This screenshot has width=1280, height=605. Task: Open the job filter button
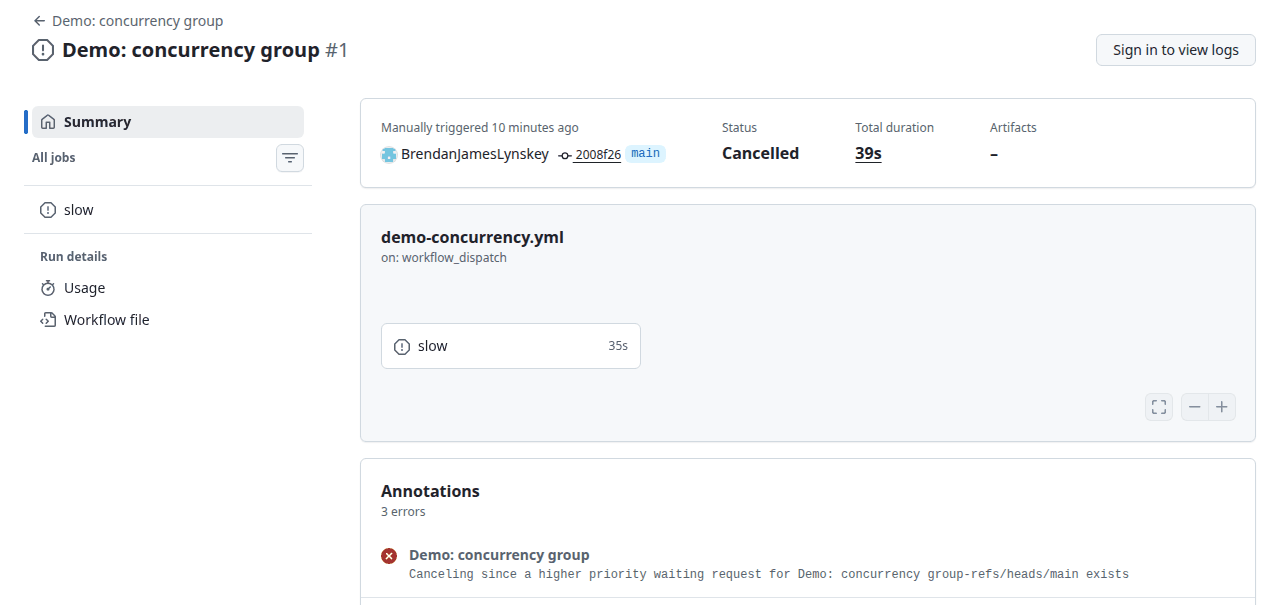point(290,158)
